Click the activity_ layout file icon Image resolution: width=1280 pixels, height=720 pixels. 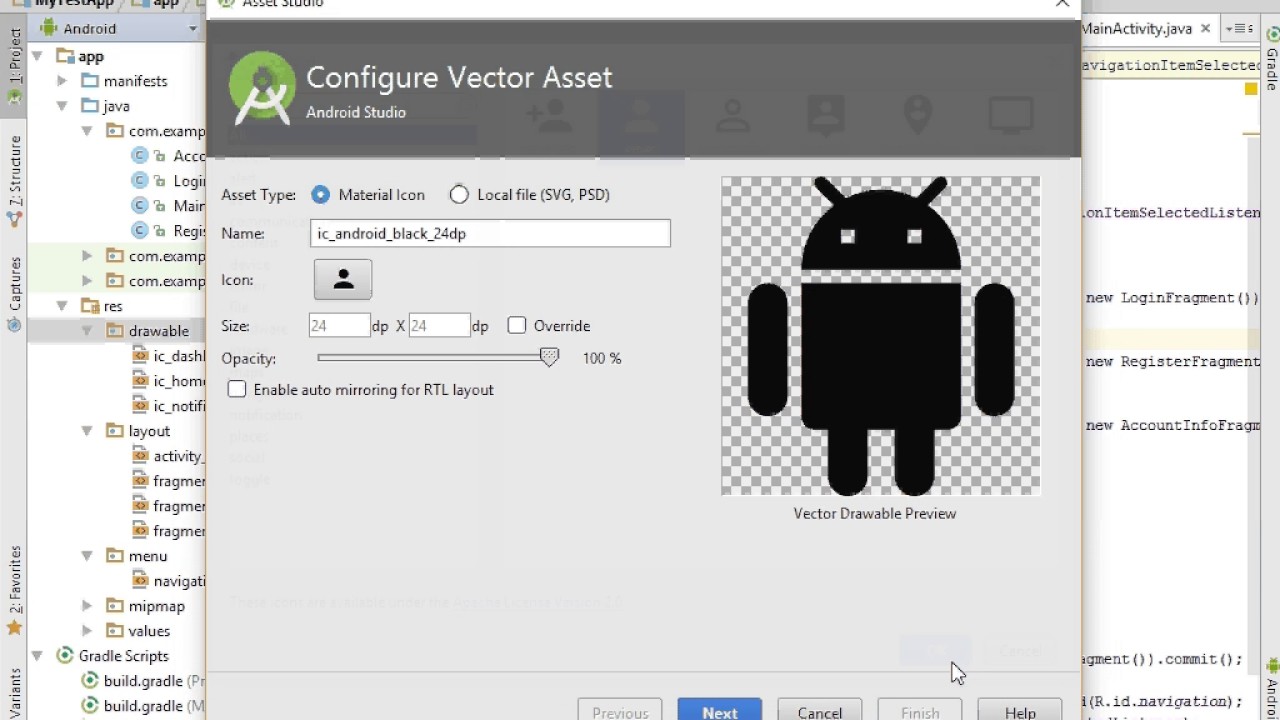coord(141,455)
